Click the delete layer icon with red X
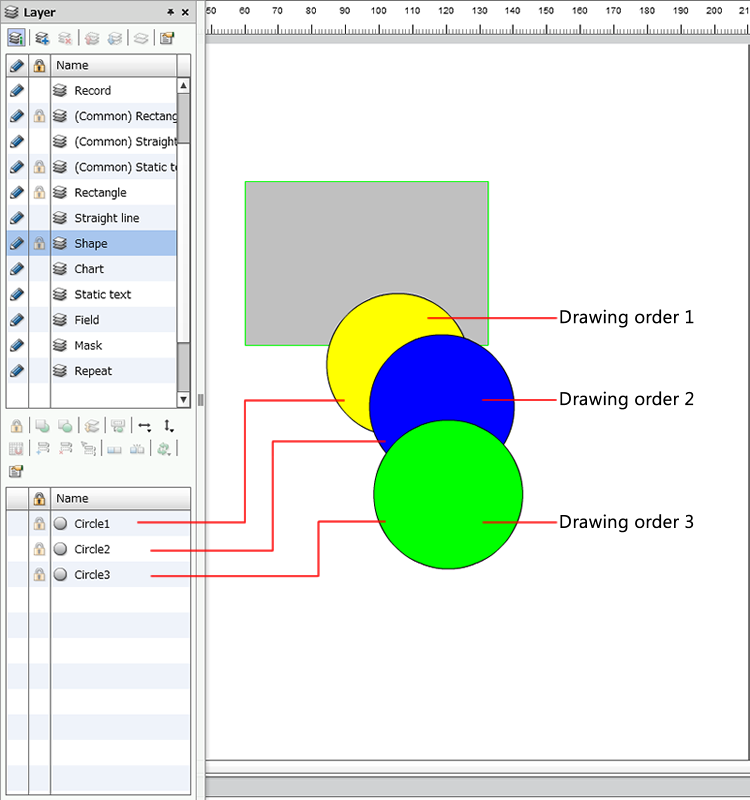This screenshot has width=750, height=800. pos(65,38)
